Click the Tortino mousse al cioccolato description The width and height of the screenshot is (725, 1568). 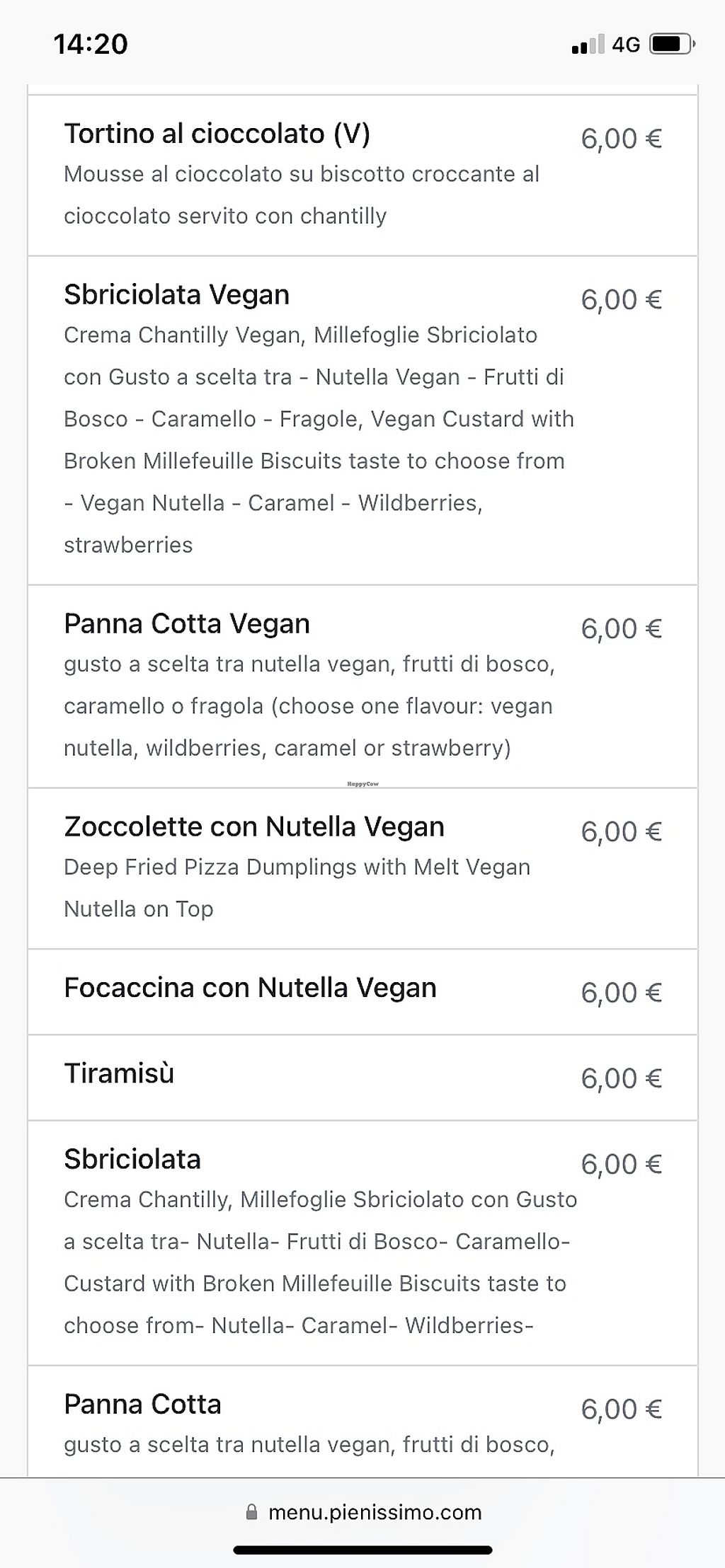(x=301, y=195)
